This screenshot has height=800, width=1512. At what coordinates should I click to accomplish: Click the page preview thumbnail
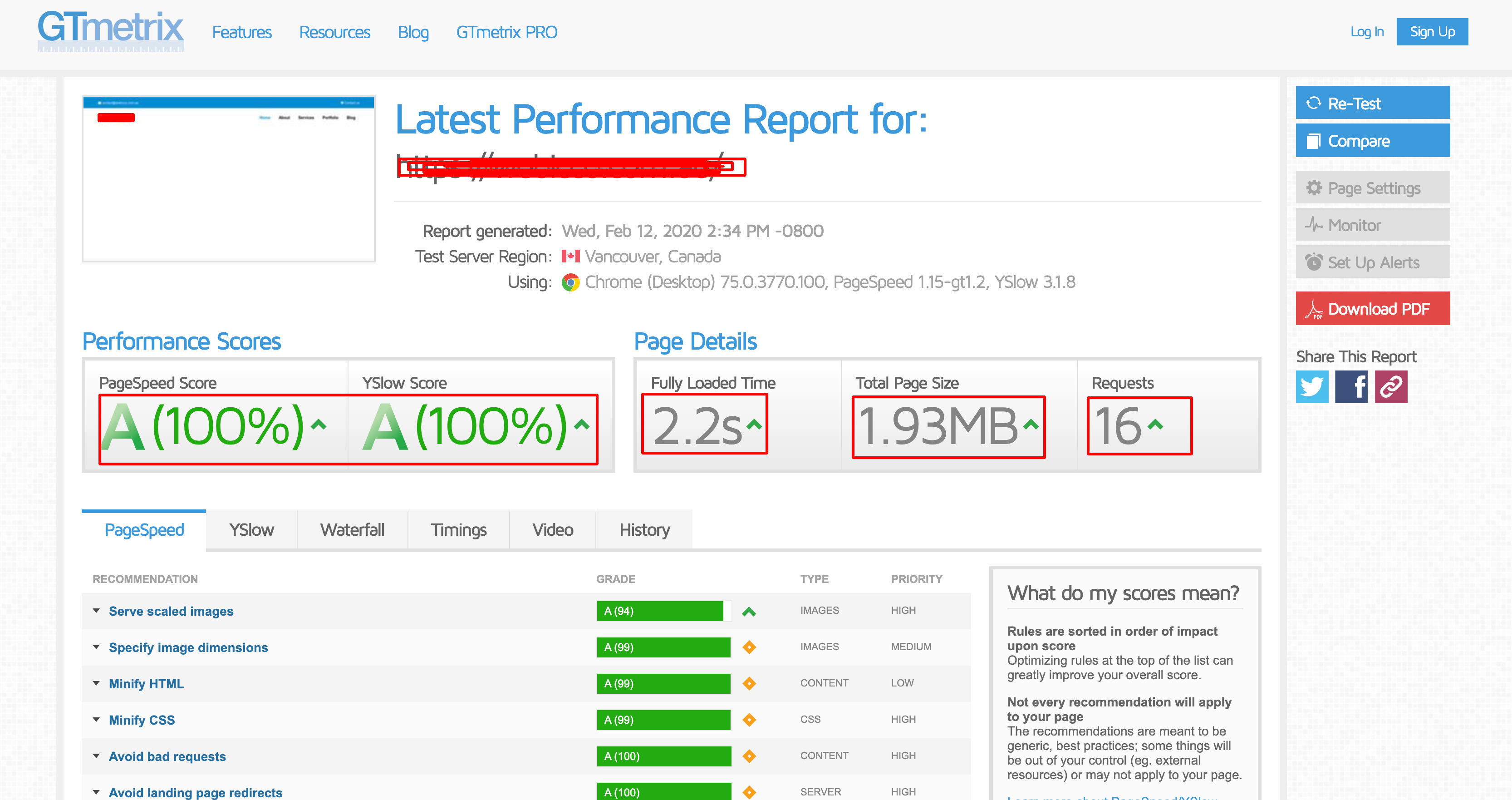[x=228, y=178]
